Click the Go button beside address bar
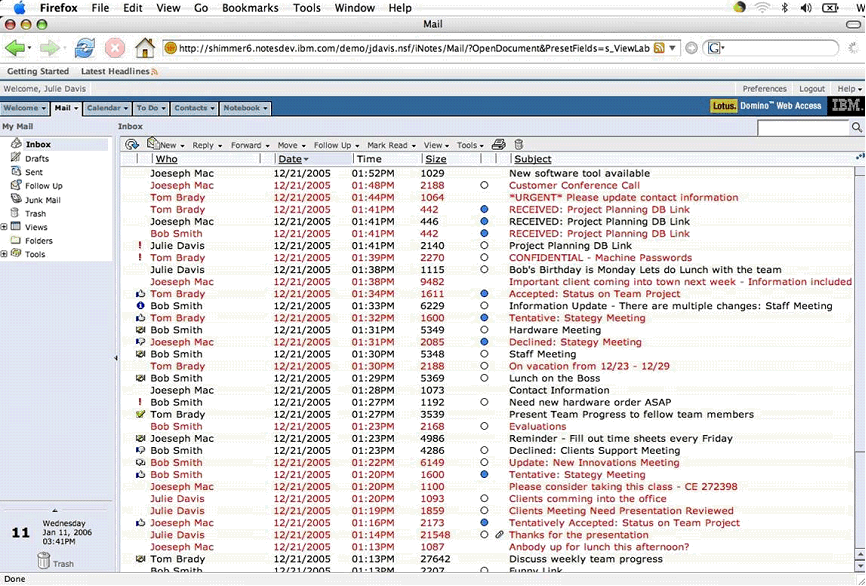The height and width of the screenshot is (586, 866). [691, 49]
